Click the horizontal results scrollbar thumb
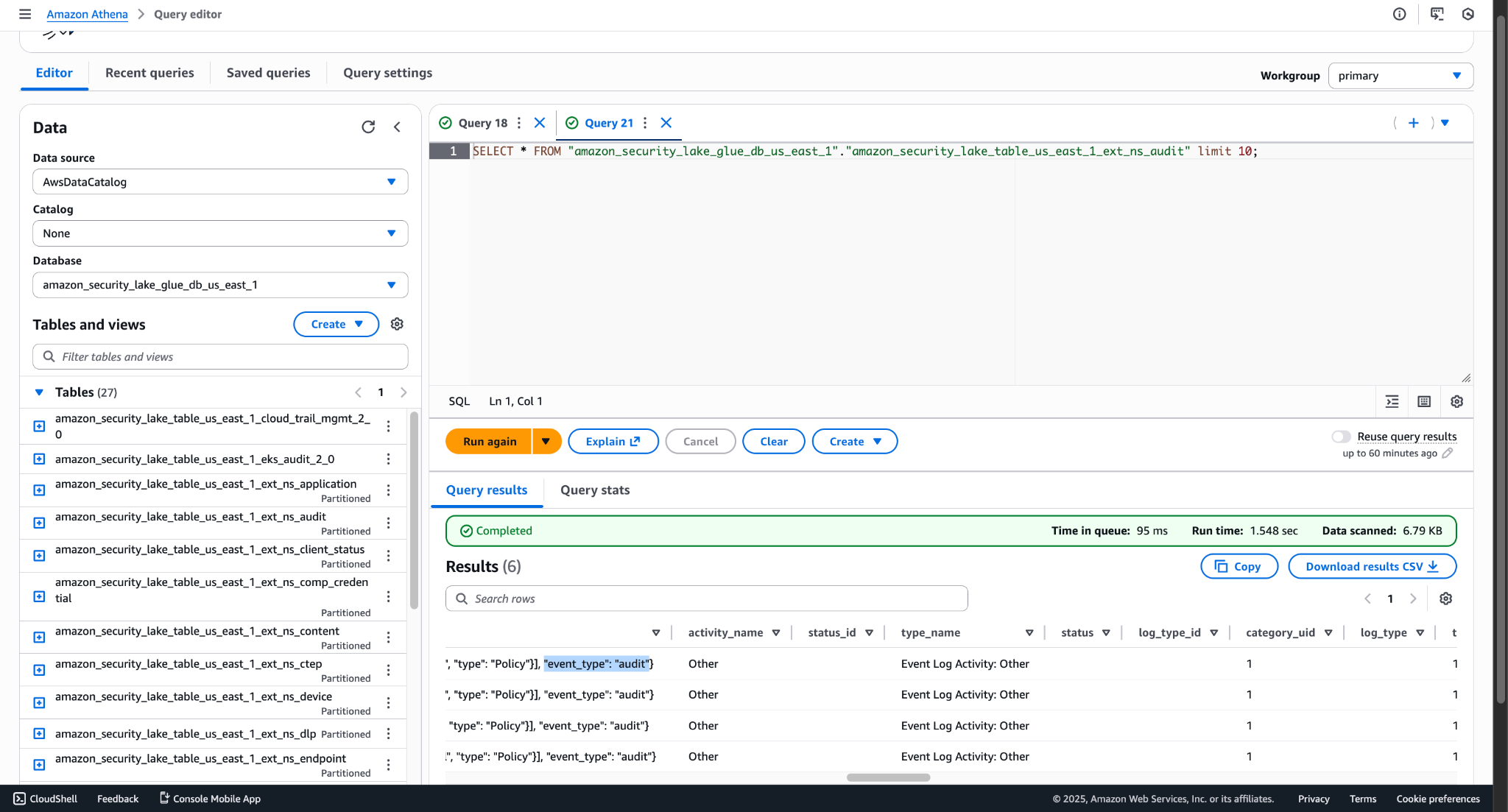The image size is (1508, 812). click(888, 777)
